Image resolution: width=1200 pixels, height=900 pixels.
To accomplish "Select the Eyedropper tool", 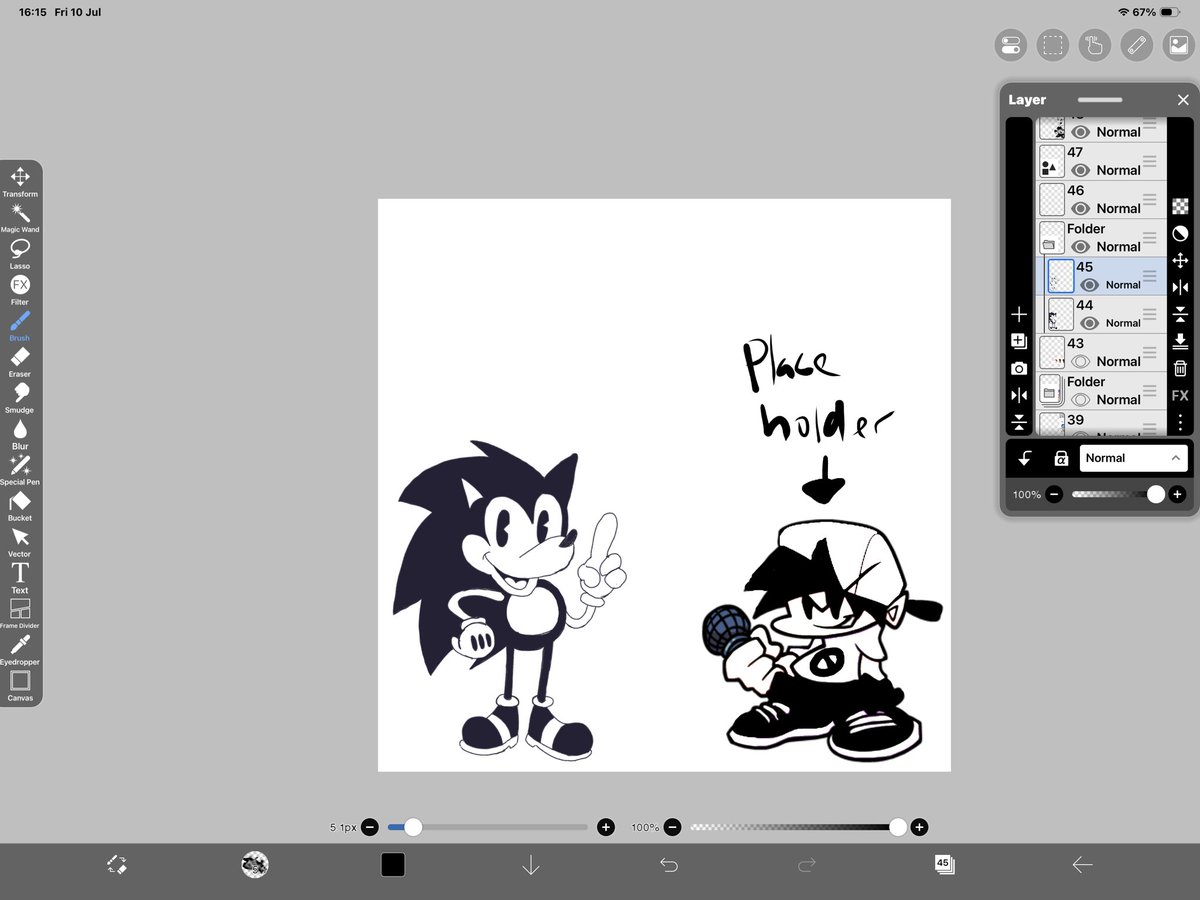I will 20,650.
